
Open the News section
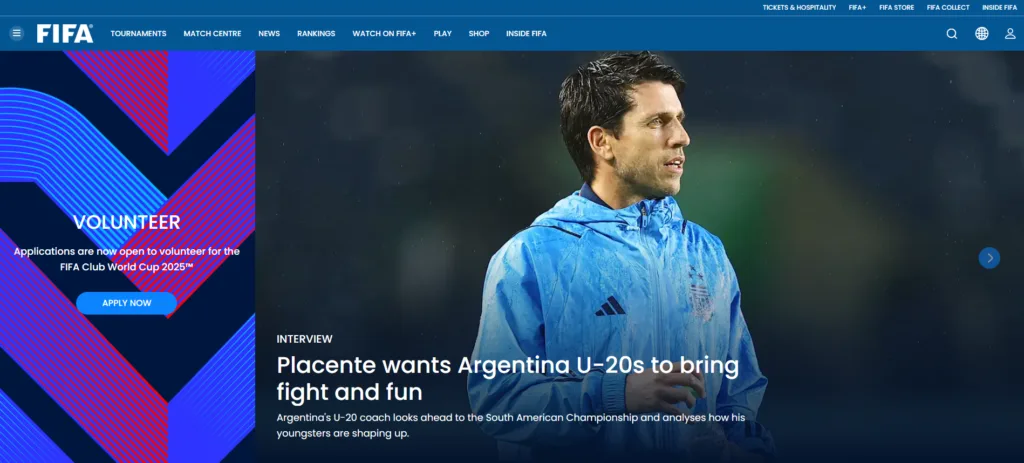(x=269, y=33)
